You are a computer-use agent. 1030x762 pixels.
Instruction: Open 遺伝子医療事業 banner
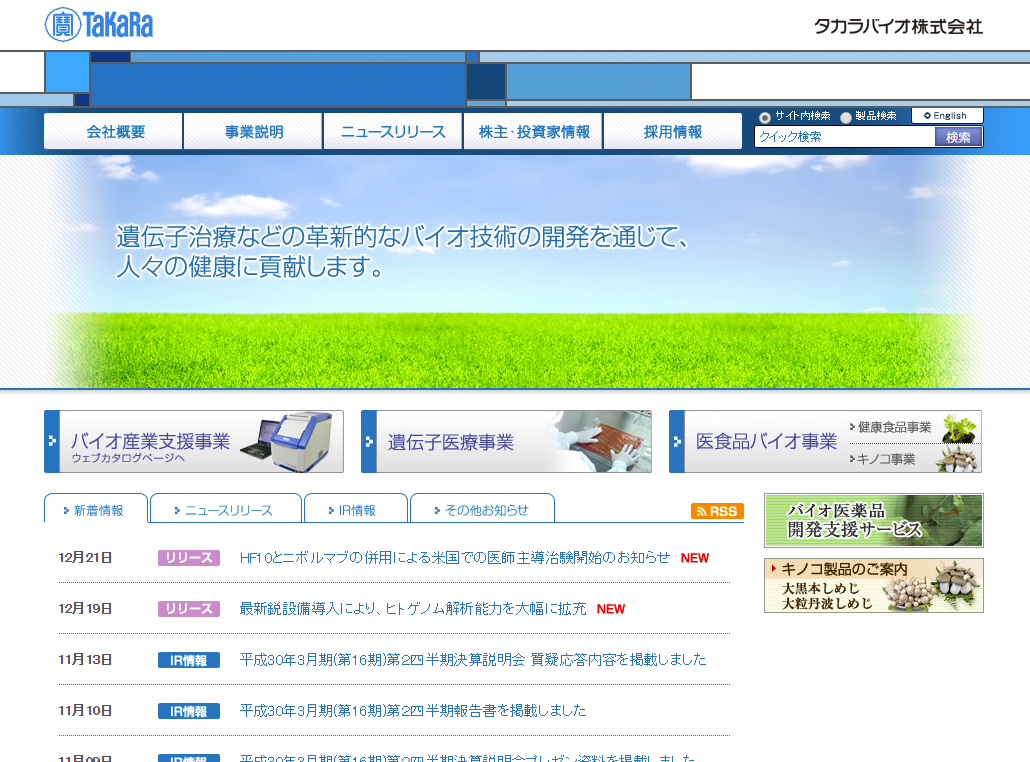[x=506, y=441]
